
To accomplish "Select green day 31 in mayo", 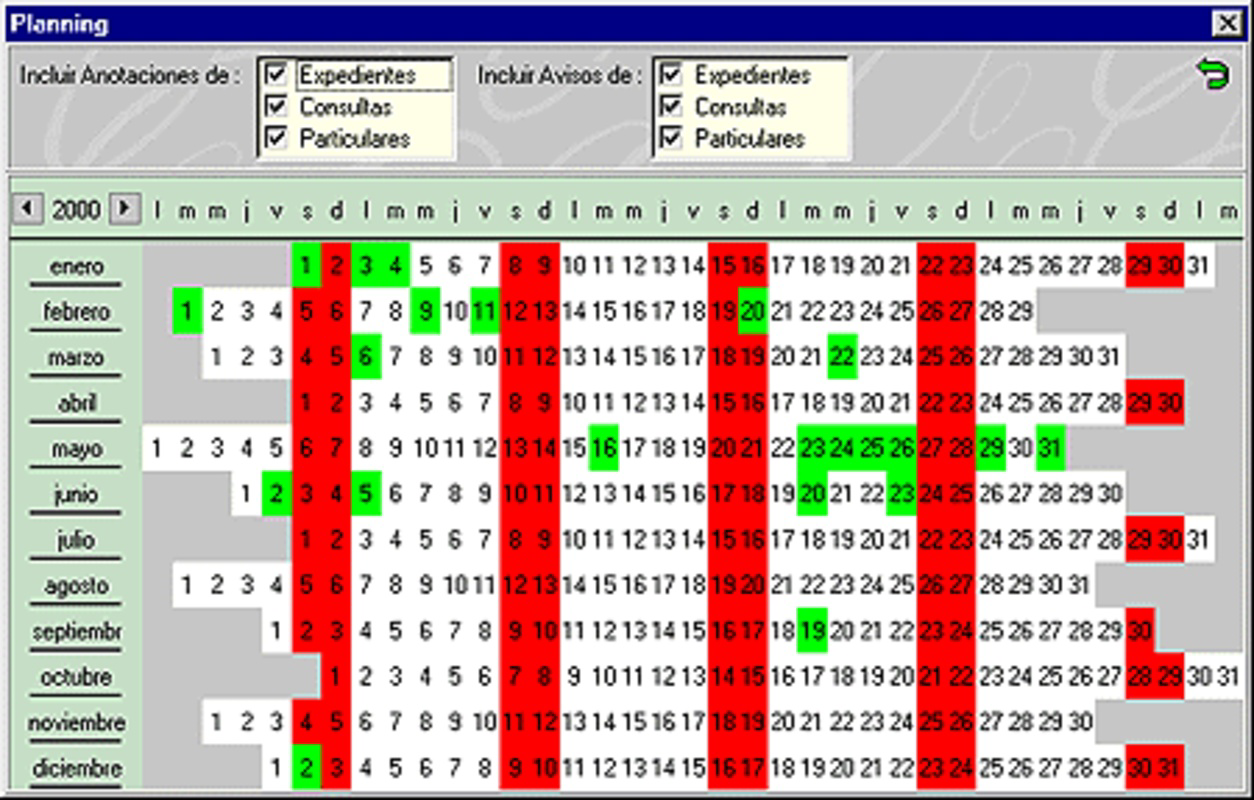I will [1051, 449].
